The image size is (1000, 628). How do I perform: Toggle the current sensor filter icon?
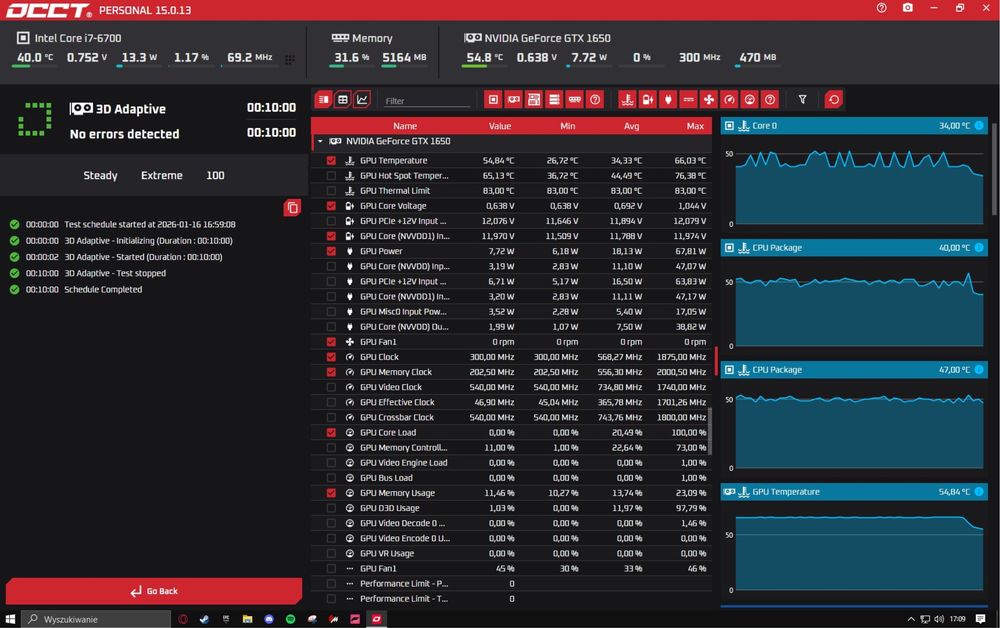(688, 99)
